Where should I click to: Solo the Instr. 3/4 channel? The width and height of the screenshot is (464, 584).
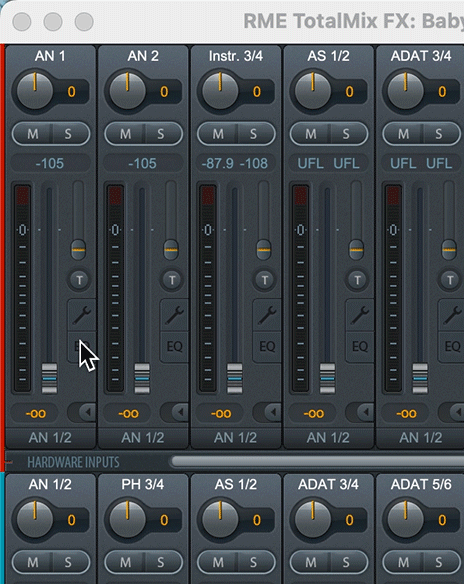(x=254, y=134)
